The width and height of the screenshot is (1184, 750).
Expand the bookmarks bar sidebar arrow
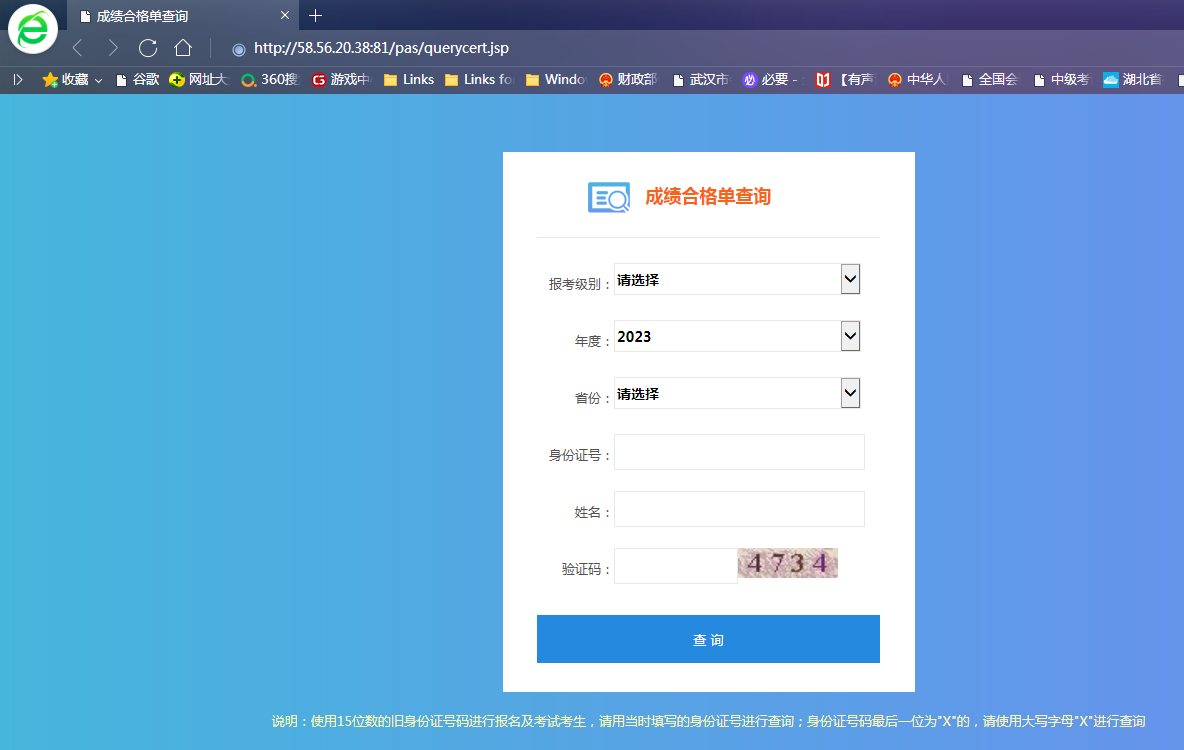17,80
